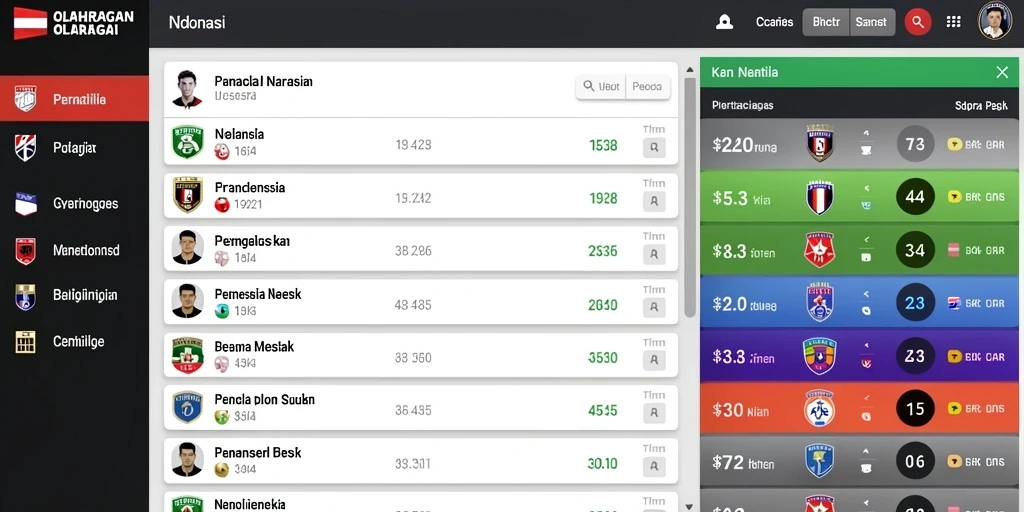The width and height of the screenshot is (1024, 512).
Task: Click the Uect search button in list header
Action: tap(601, 86)
